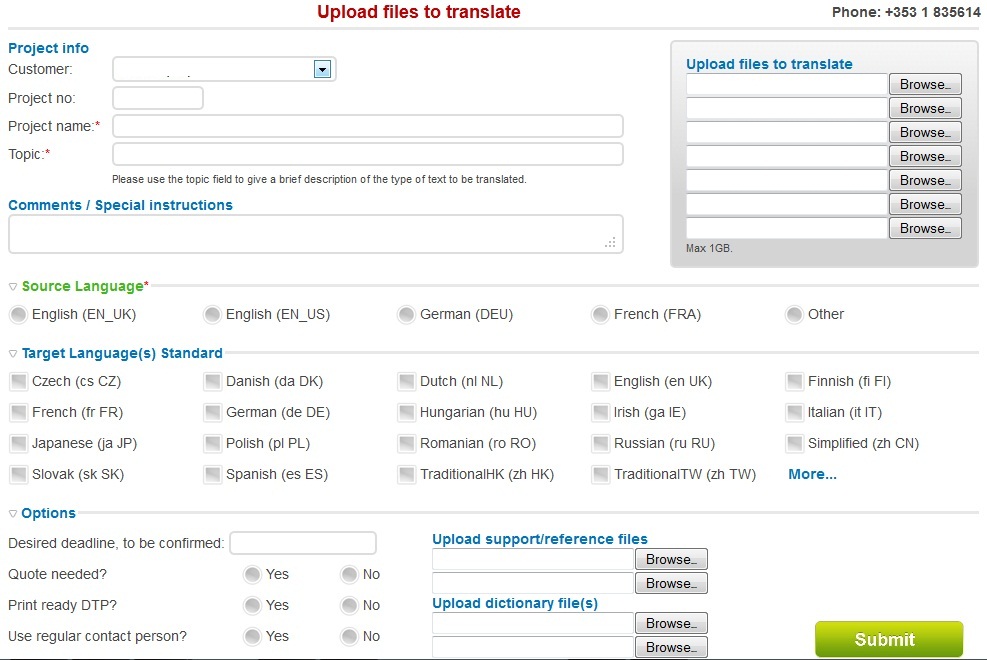Submit the translation upload form
Screen dimensions: 987x660
(x=889, y=639)
